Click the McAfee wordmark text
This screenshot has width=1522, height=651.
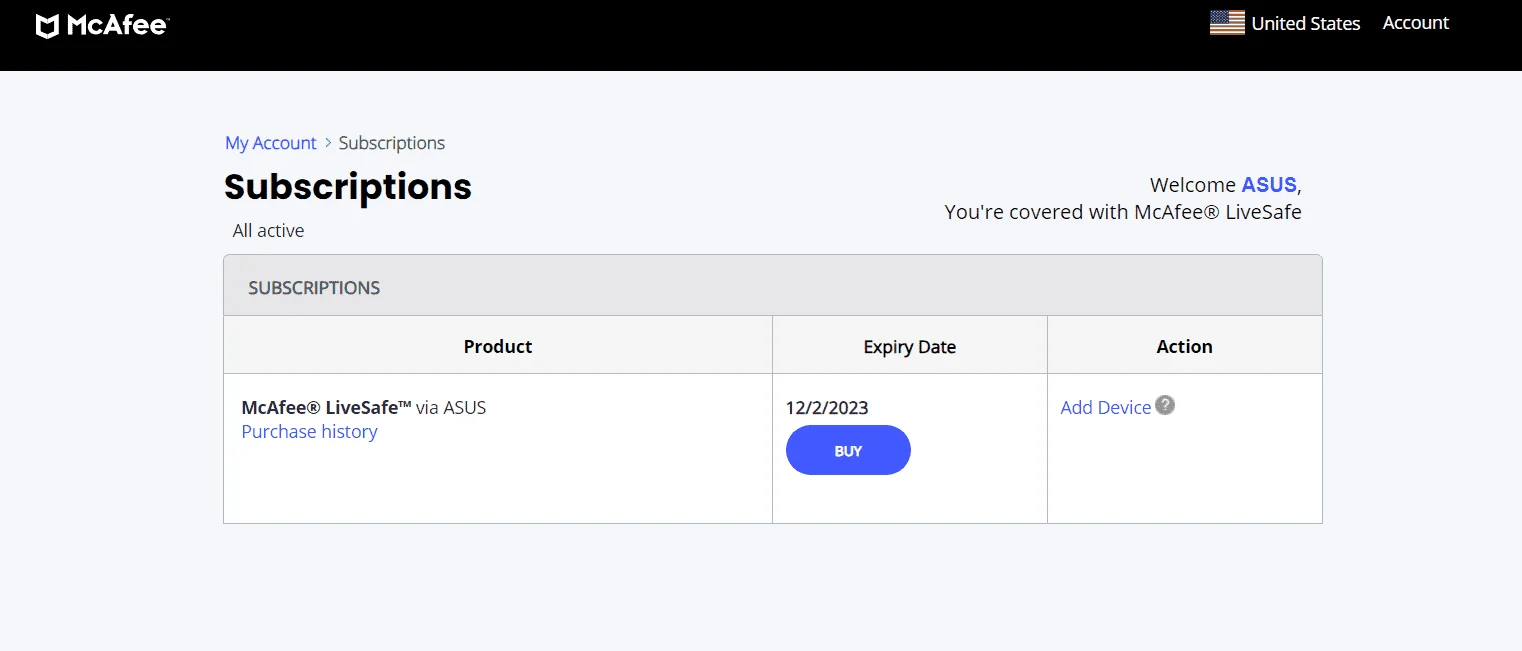117,26
